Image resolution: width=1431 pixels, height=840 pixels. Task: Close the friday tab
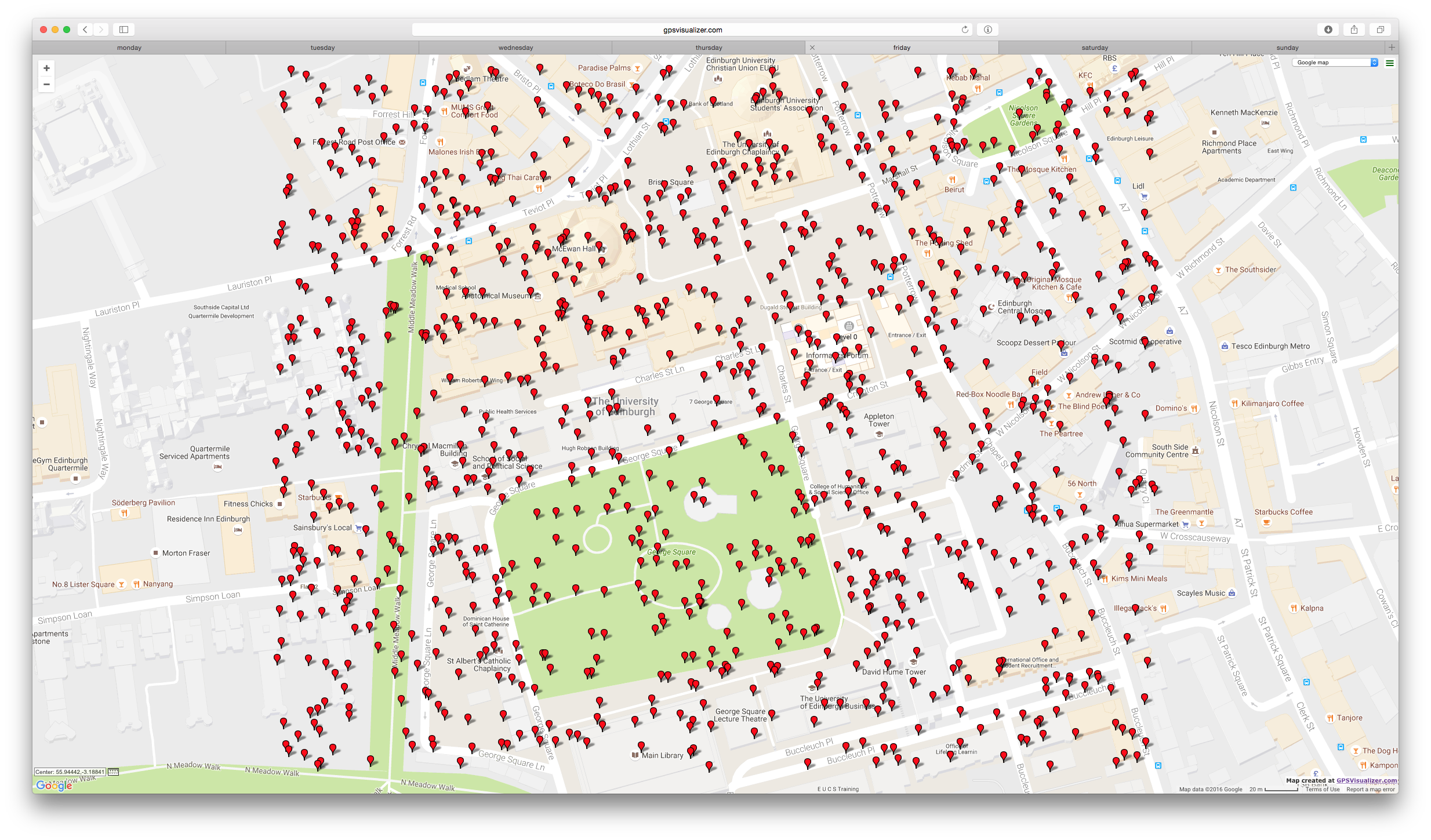[812, 48]
